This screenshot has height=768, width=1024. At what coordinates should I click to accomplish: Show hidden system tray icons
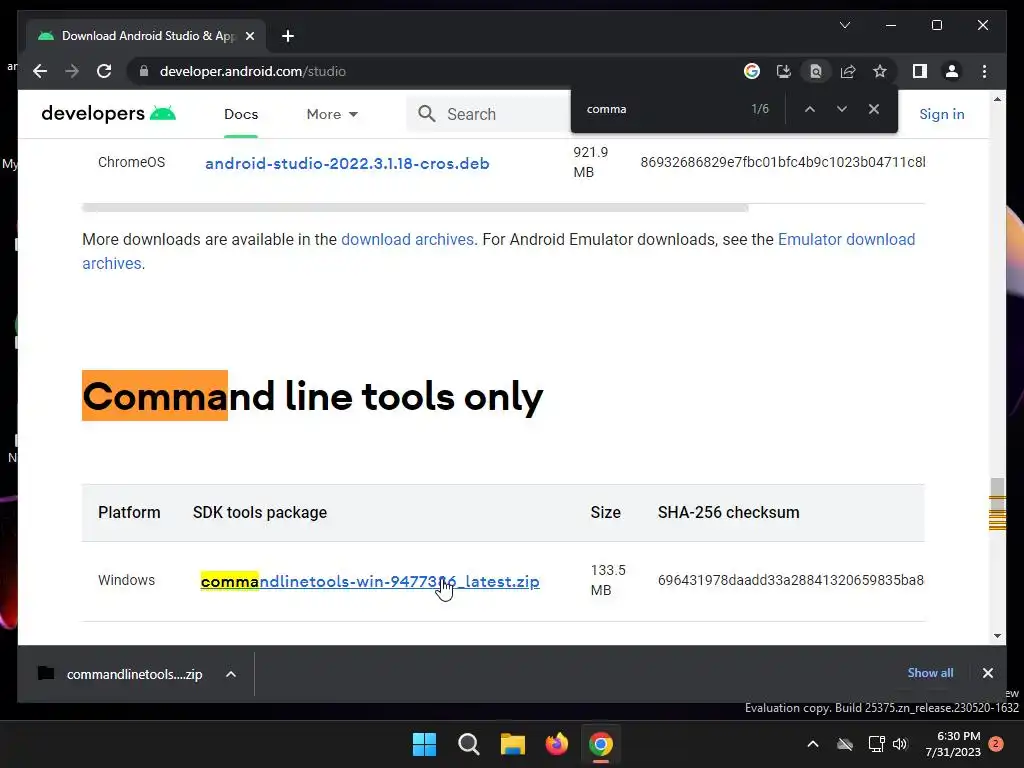(x=812, y=744)
